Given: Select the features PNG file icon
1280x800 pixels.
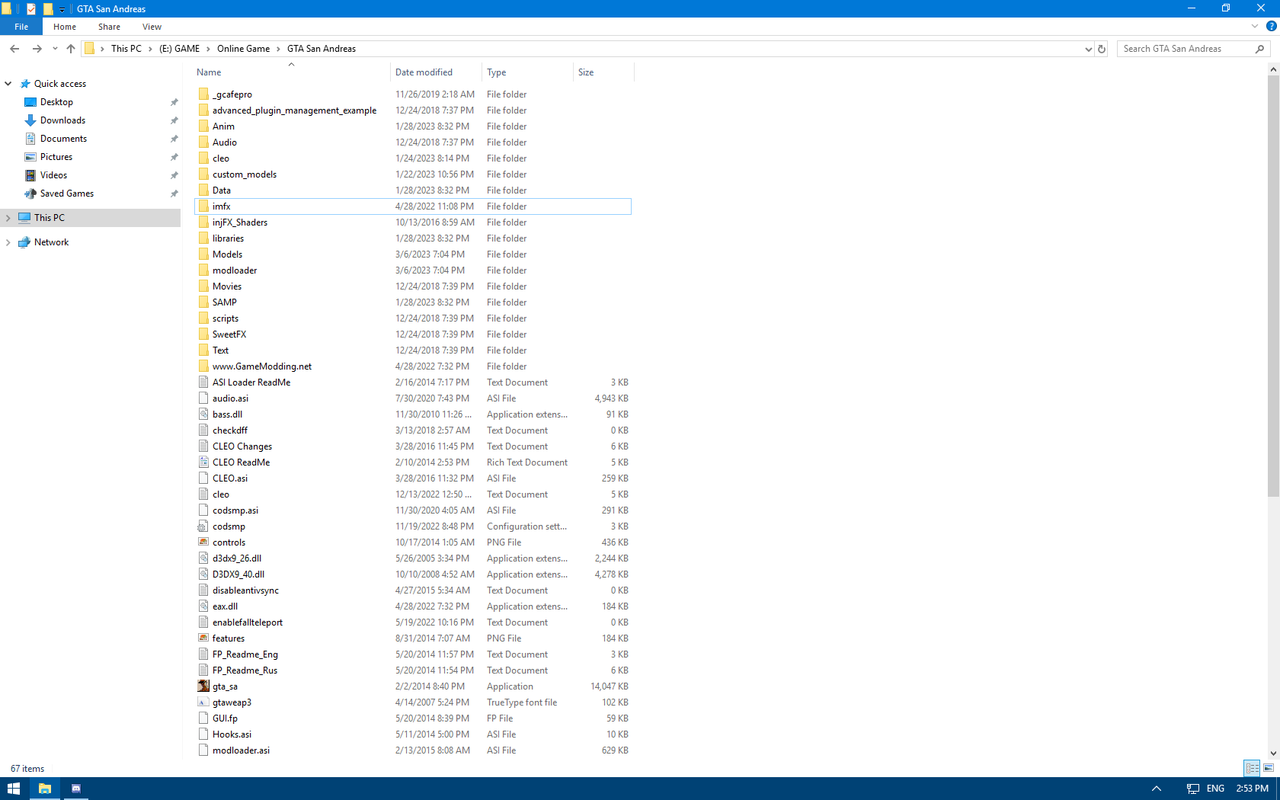Looking at the screenshot, I should click(x=204, y=638).
